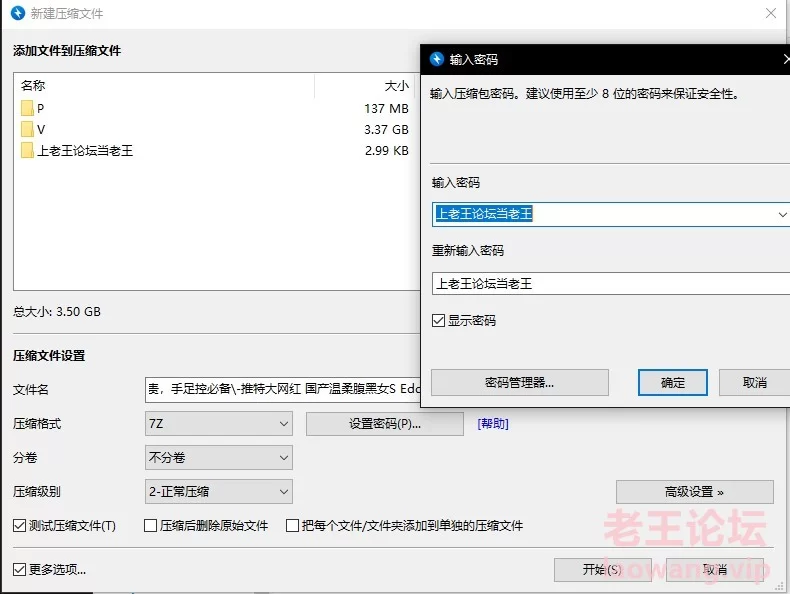
Task: Expand the password history dropdown arrow
Action: pyautogui.click(x=782, y=215)
